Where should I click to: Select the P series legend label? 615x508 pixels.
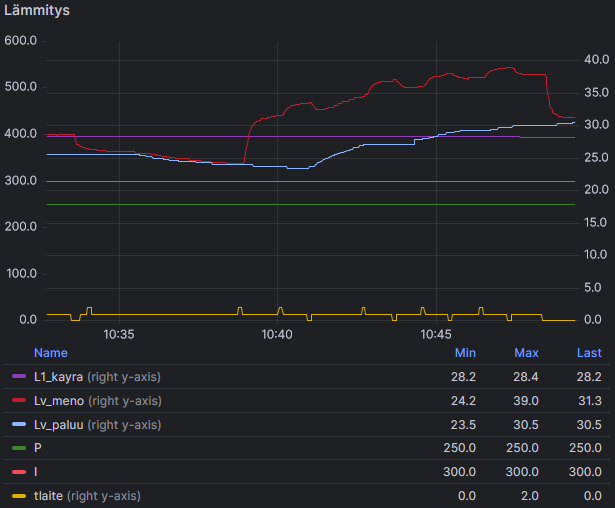pyautogui.click(x=37, y=449)
